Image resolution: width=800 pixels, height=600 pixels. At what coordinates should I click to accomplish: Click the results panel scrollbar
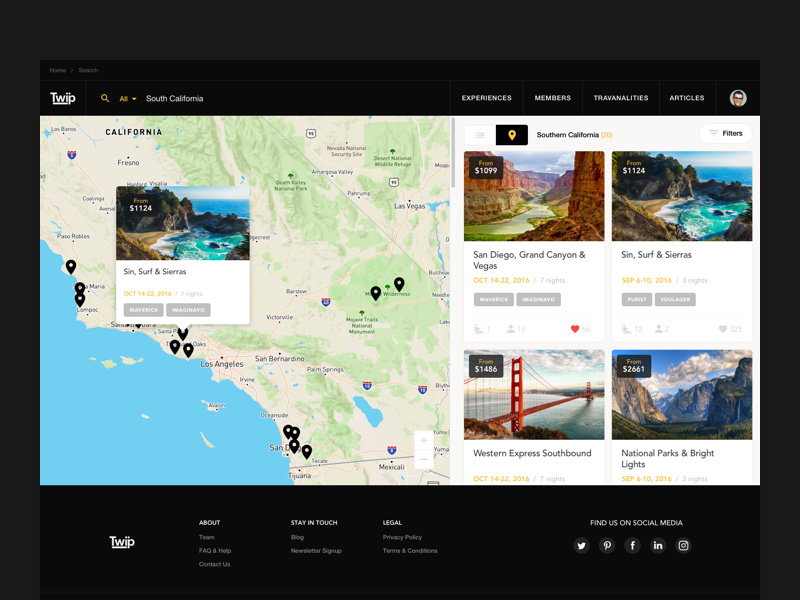pyautogui.click(x=453, y=153)
